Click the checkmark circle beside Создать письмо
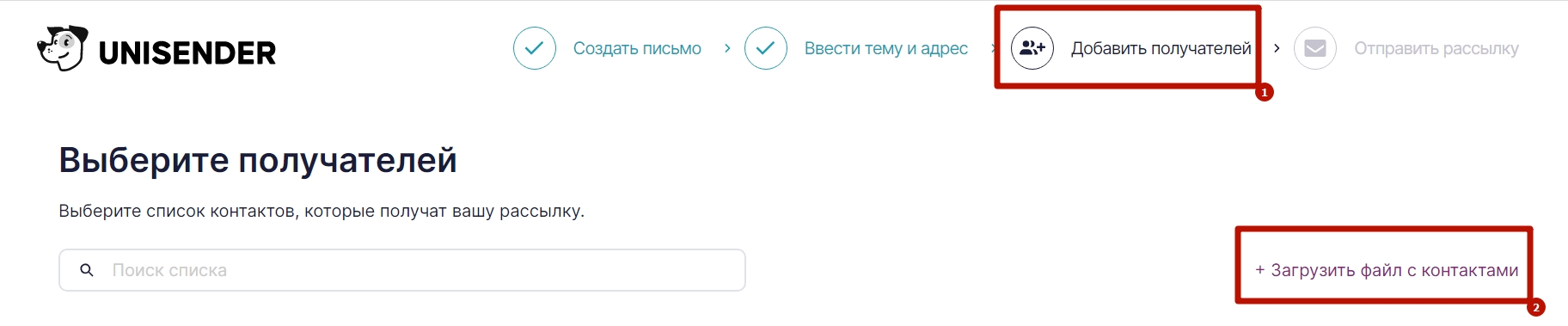 (535, 48)
